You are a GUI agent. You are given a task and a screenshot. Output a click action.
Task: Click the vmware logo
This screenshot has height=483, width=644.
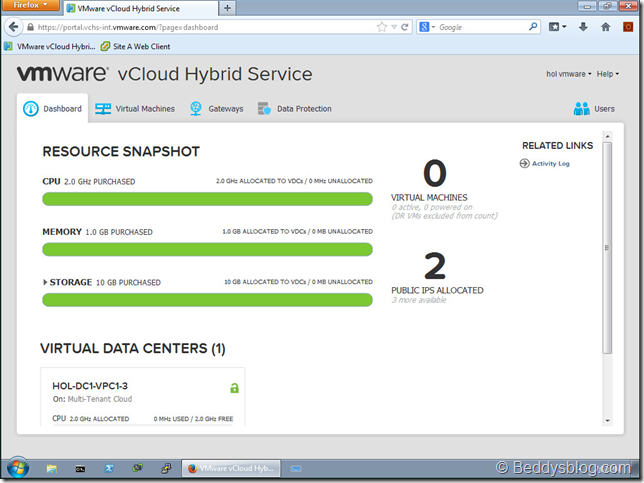(62, 74)
